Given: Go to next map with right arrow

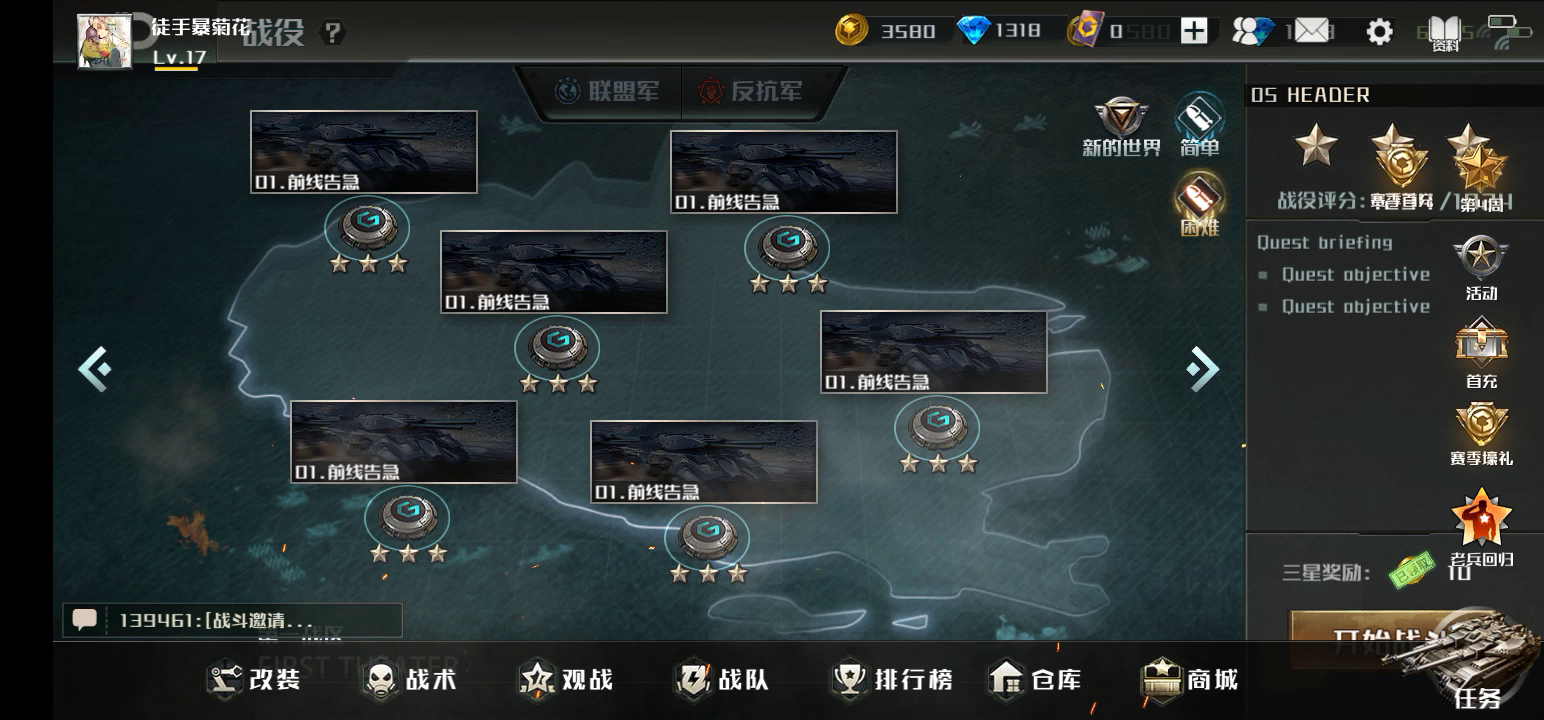Looking at the screenshot, I should click(1203, 369).
